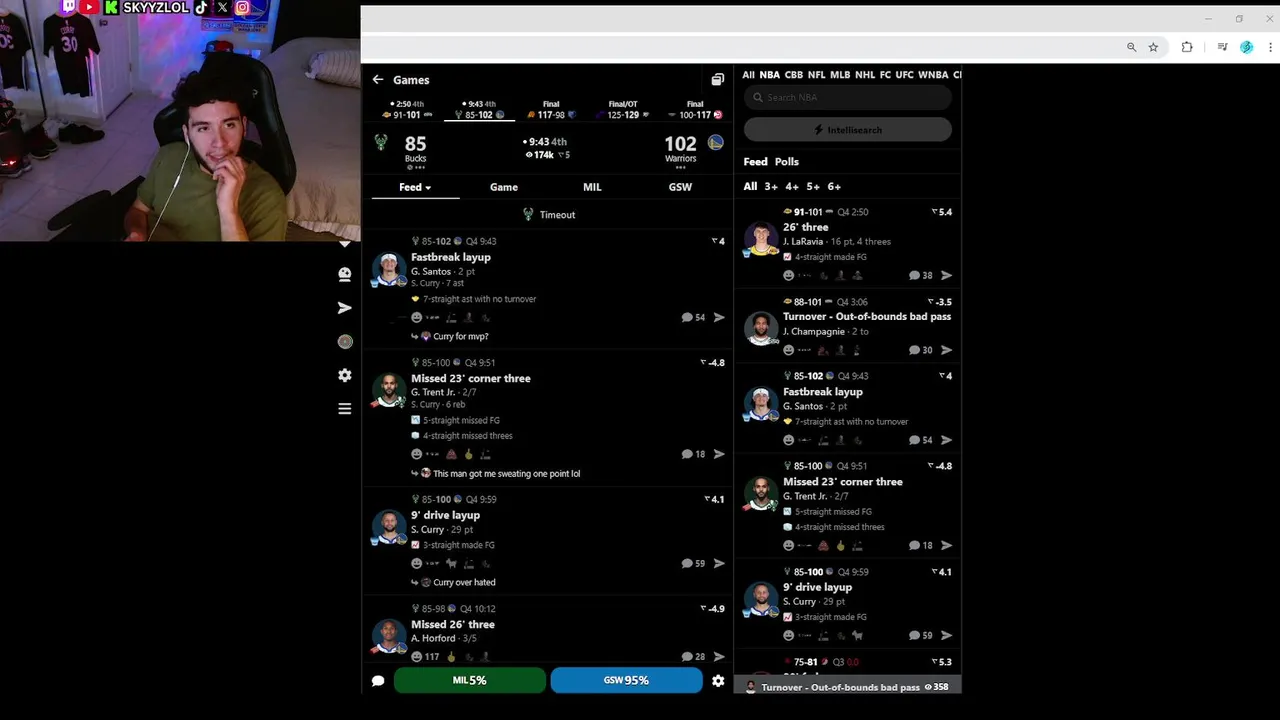Click the Search NBA field
Viewport: 1280px width, 720px height.
[848, 97]
